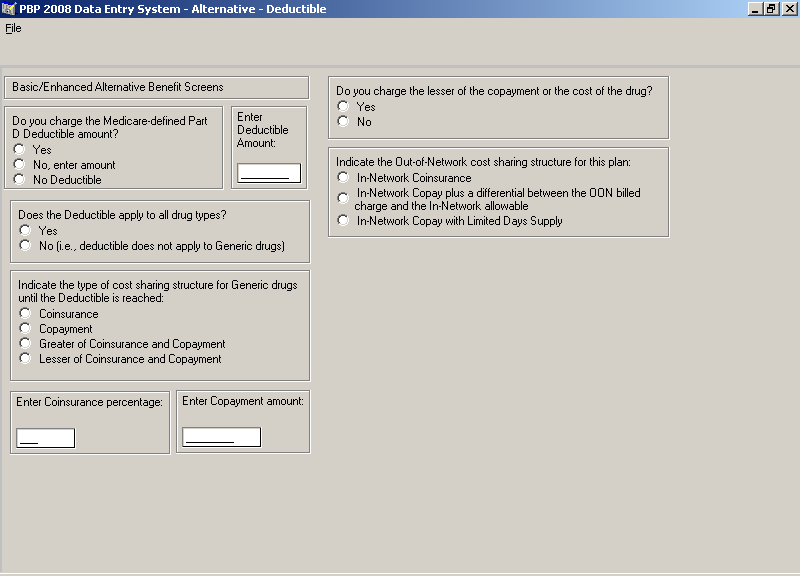Select Yes for Deductible applies to all drugs
The width and height of the screenshot is (800, 576).
25,230
